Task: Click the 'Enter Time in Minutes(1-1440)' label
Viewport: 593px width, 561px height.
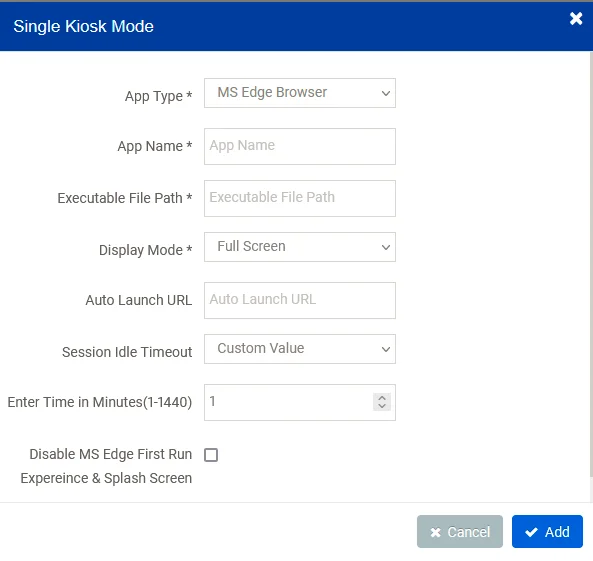Action: 100,402
